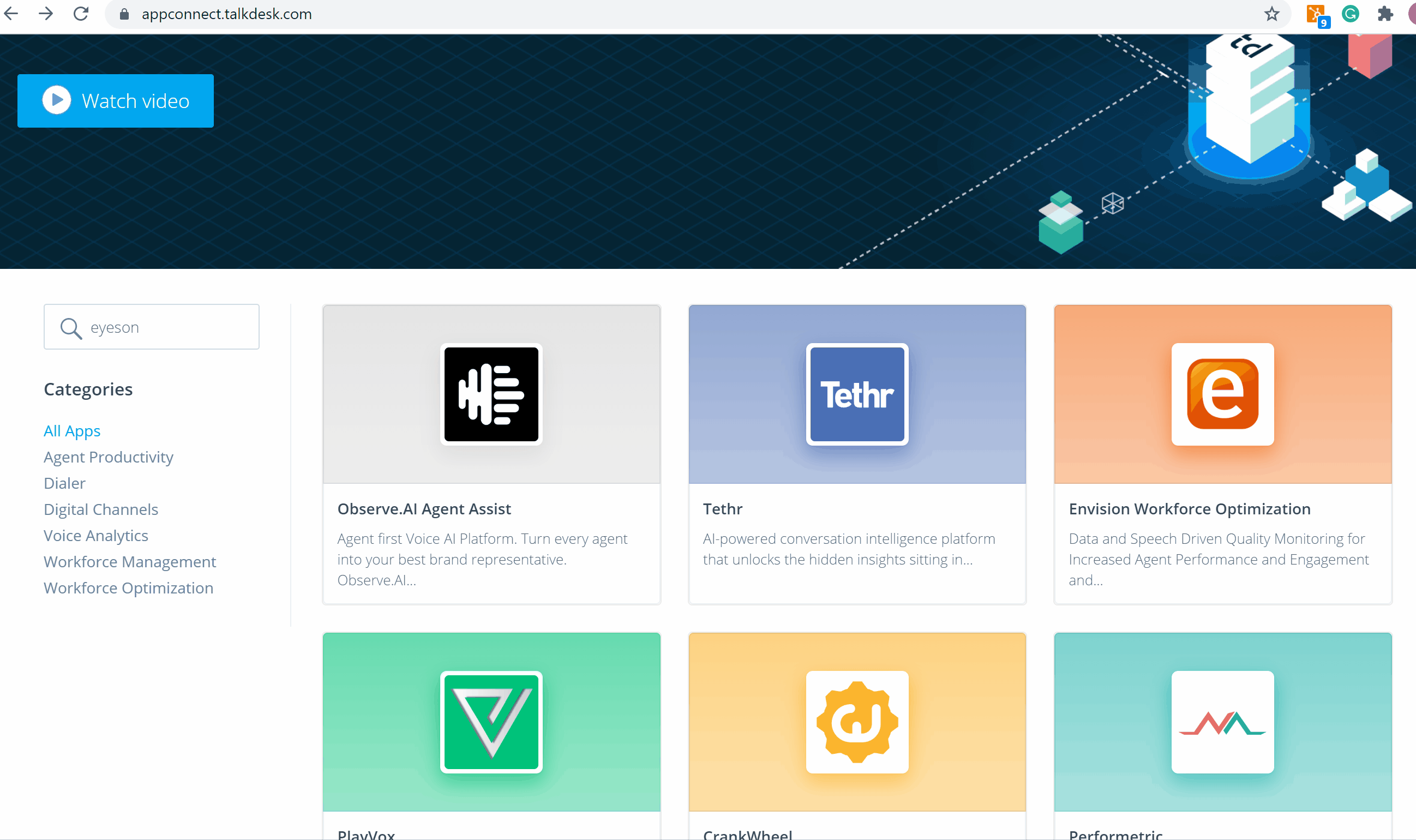Bookmark this page with the star icon

1271,14
